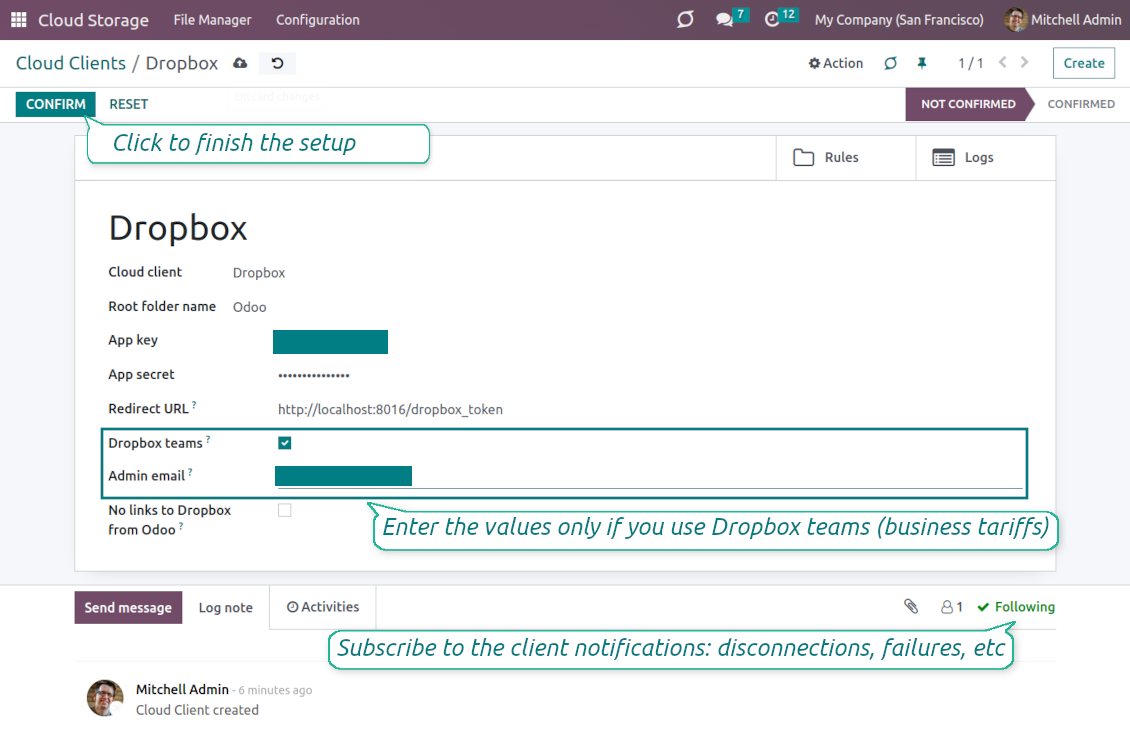Click the Create button
1130x750 pixels.
click(x=1083, y=63)
